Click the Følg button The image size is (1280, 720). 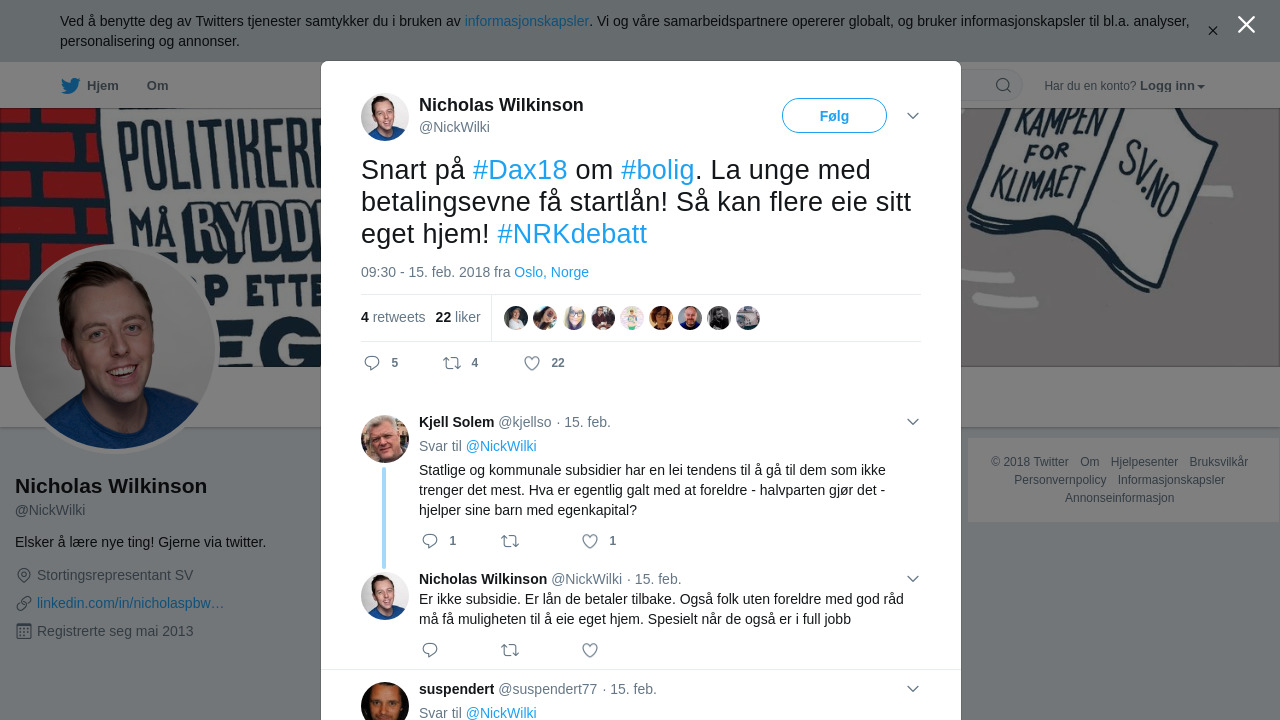(x=834, y=116)
